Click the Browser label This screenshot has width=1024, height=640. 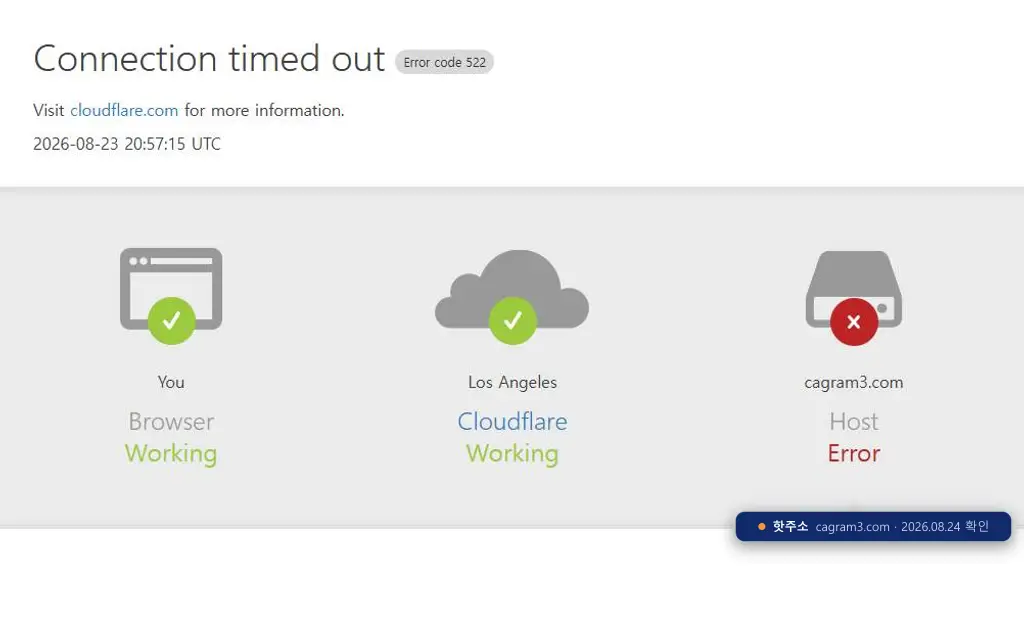(171, 421)
